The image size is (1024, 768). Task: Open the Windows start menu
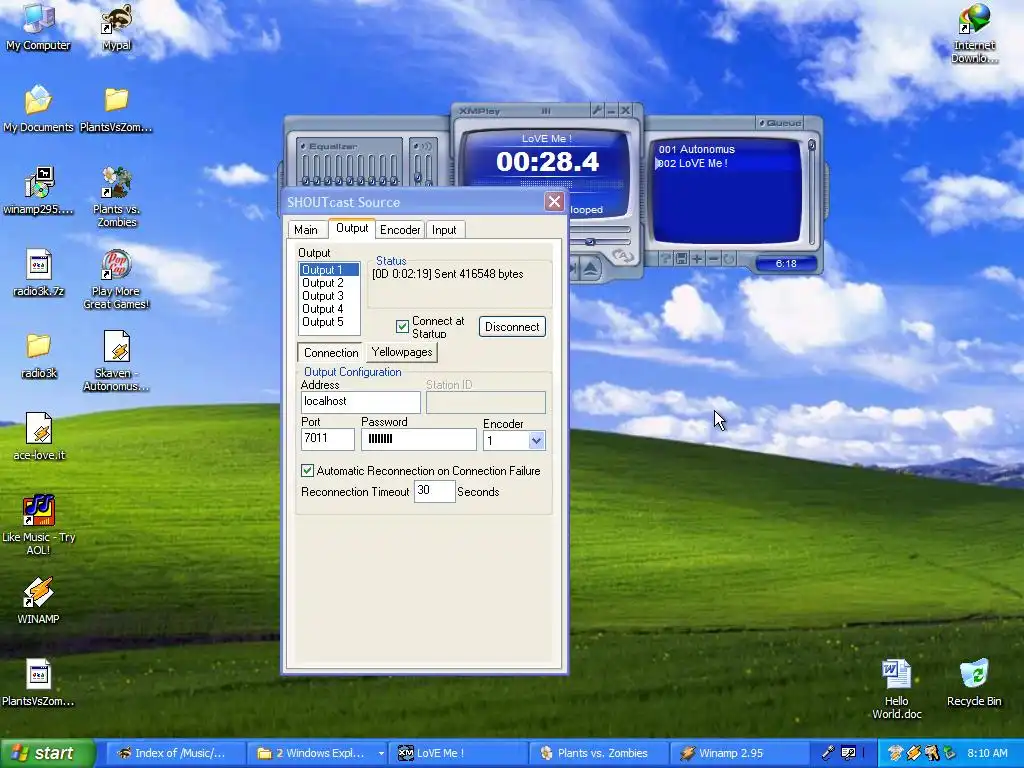[47, 753]
